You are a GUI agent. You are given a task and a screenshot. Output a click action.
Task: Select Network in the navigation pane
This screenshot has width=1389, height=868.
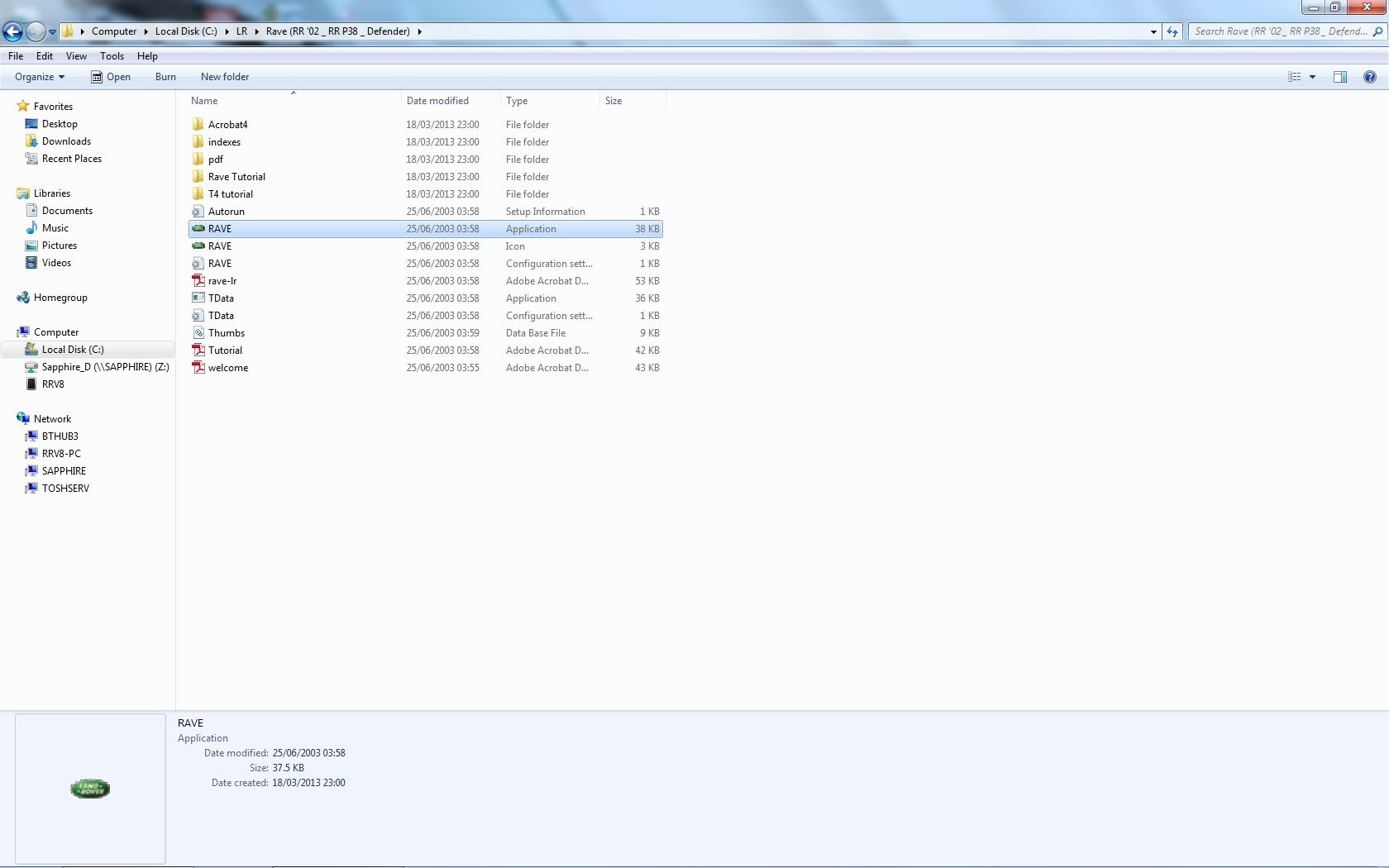point(52,419)
